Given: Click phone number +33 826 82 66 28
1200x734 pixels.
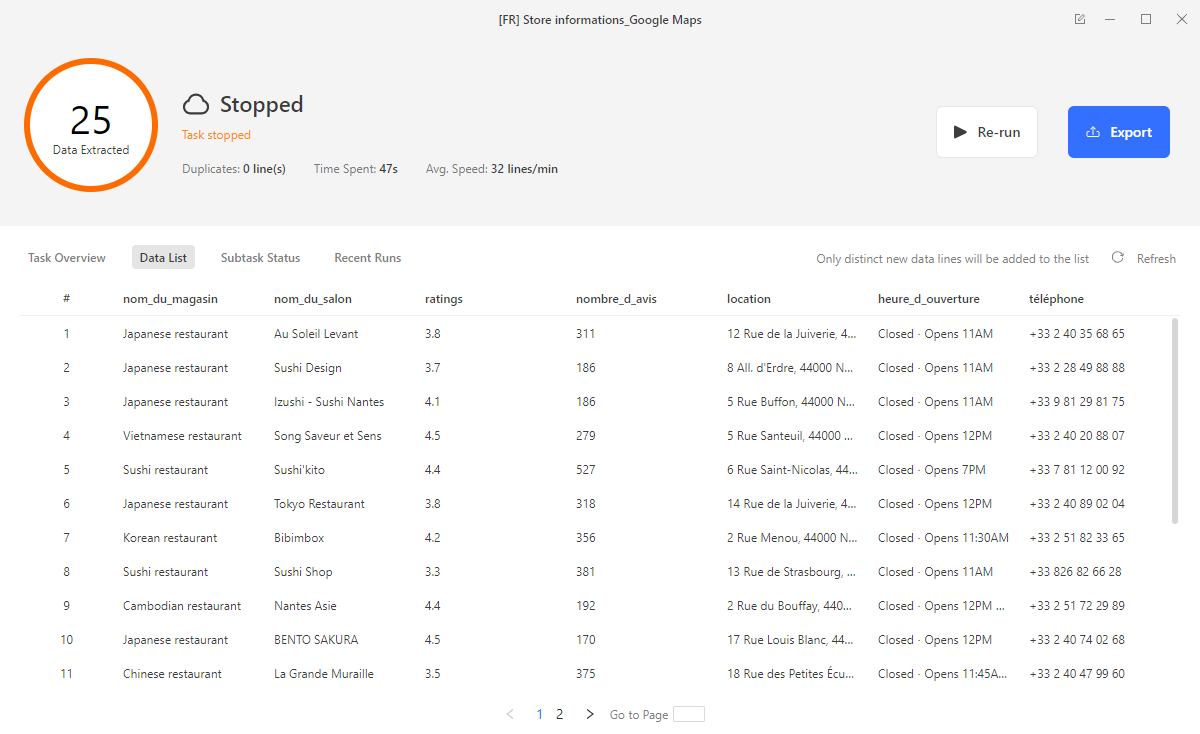Looking at the screenshot, I should [1075, 572].
